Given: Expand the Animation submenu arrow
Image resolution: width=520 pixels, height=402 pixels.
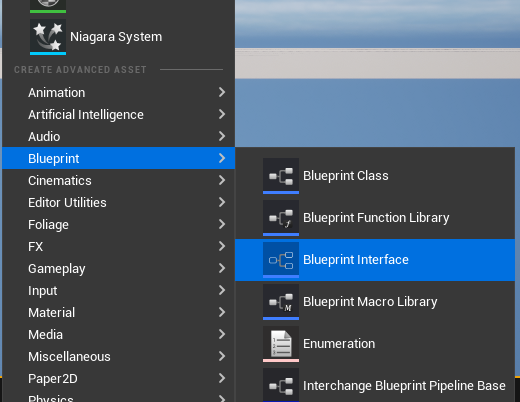Looking at the screenshot, I should tap(222, 92).
